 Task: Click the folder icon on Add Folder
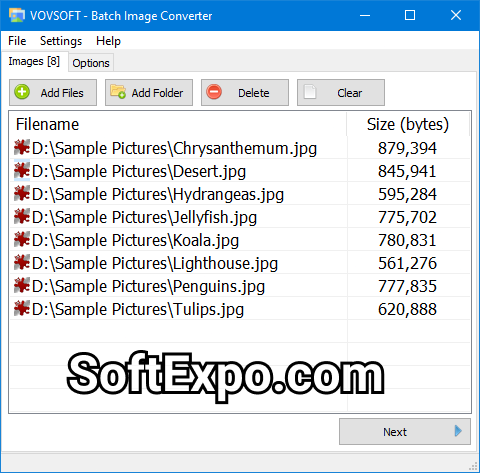(x=118, y=91)
